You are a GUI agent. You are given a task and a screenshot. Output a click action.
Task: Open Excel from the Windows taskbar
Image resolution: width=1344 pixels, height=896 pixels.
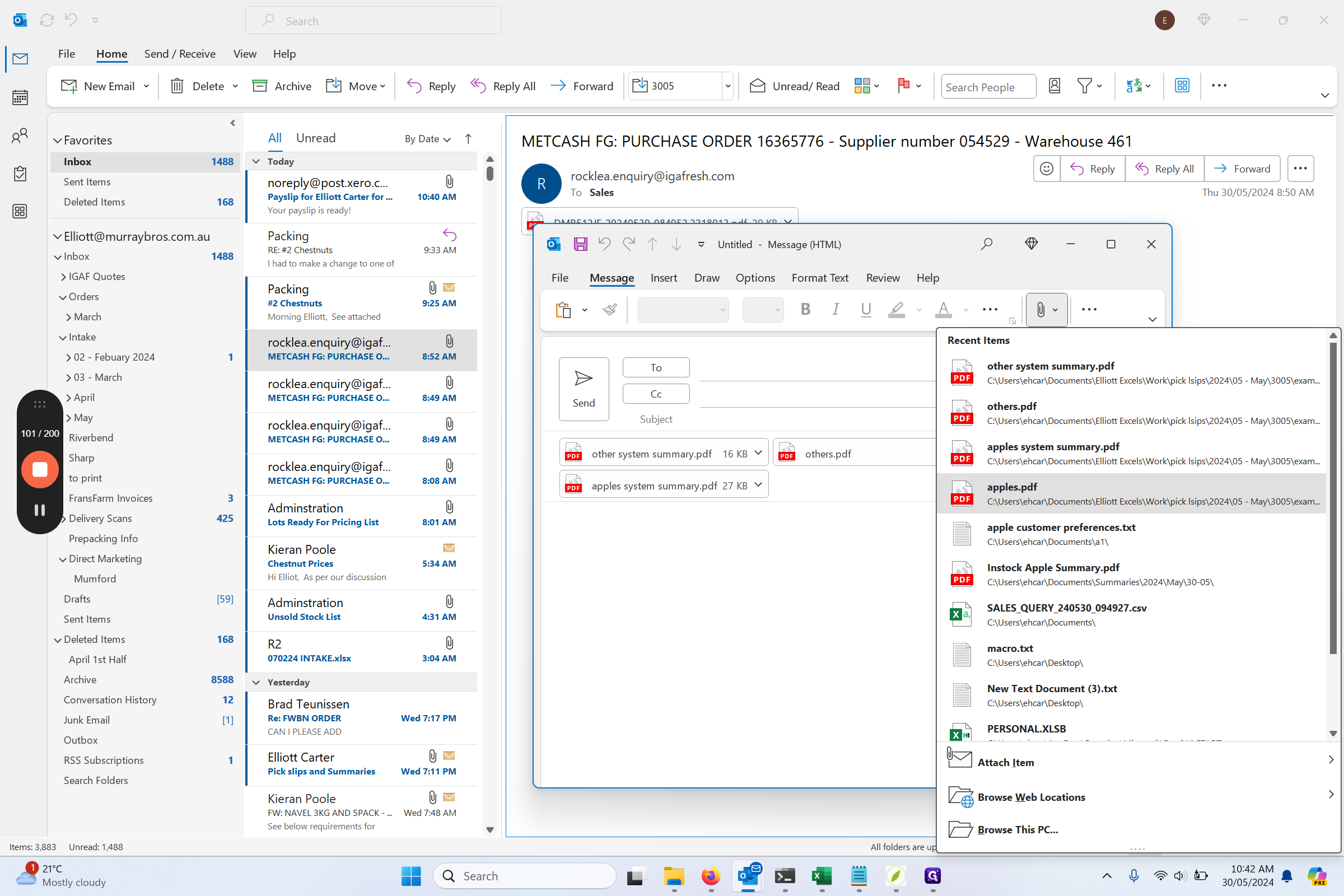[x=822, y=876]
